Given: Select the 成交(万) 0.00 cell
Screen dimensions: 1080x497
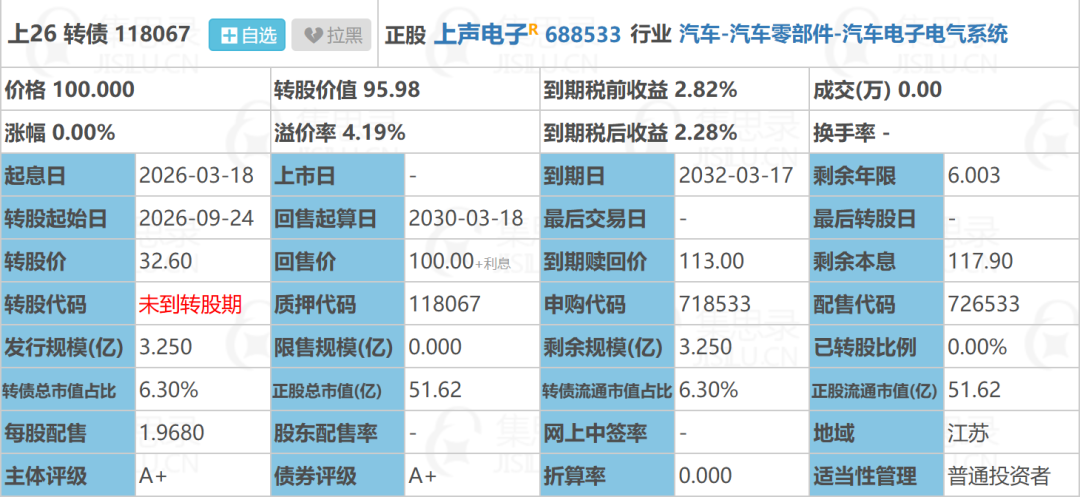Looking at the screenshot, I should coord(945,89).
